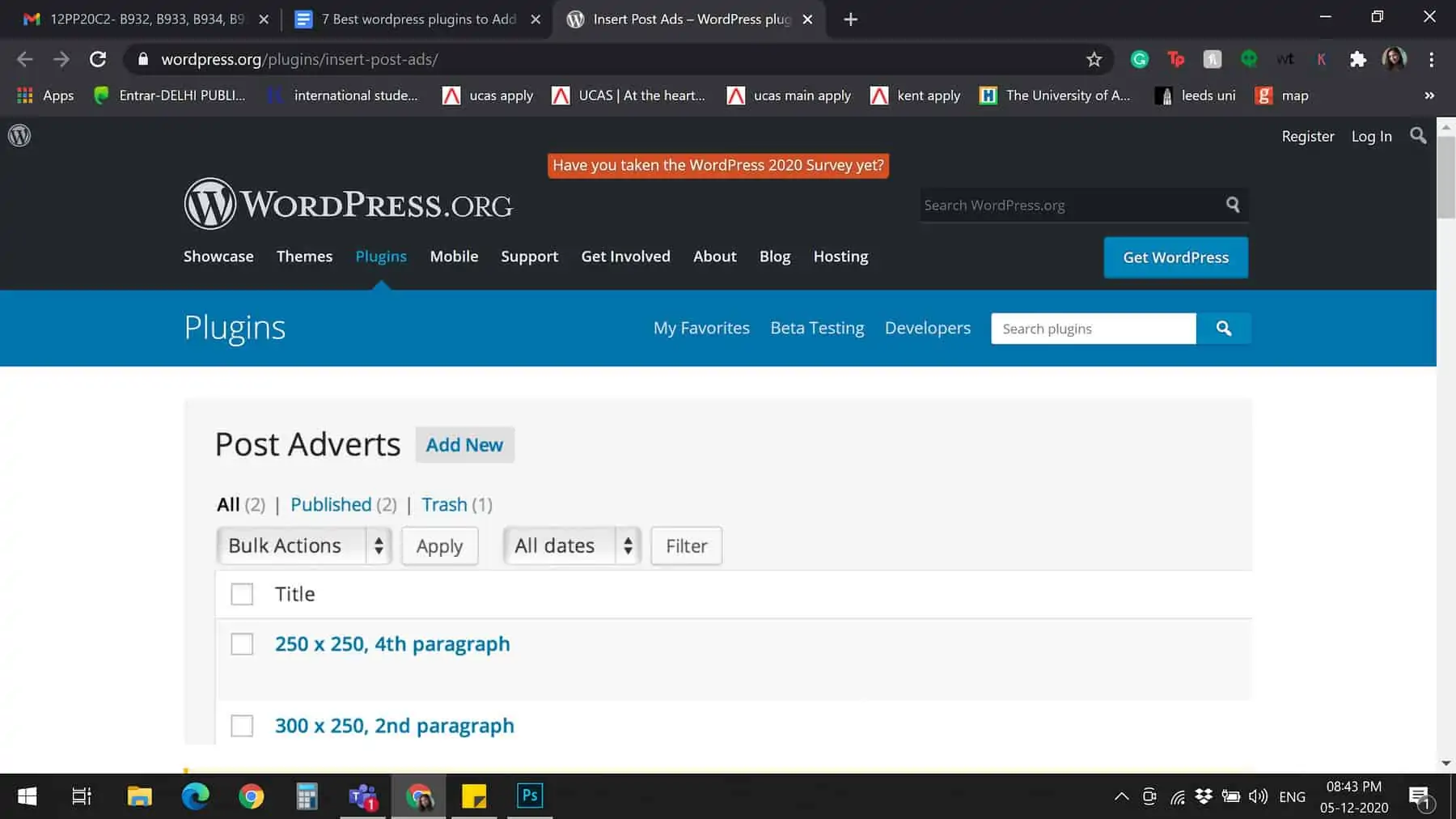The height and width of the screenshot is (819, 1456).
Task: Show hidden system tray icons
Action: [1122, 796]
